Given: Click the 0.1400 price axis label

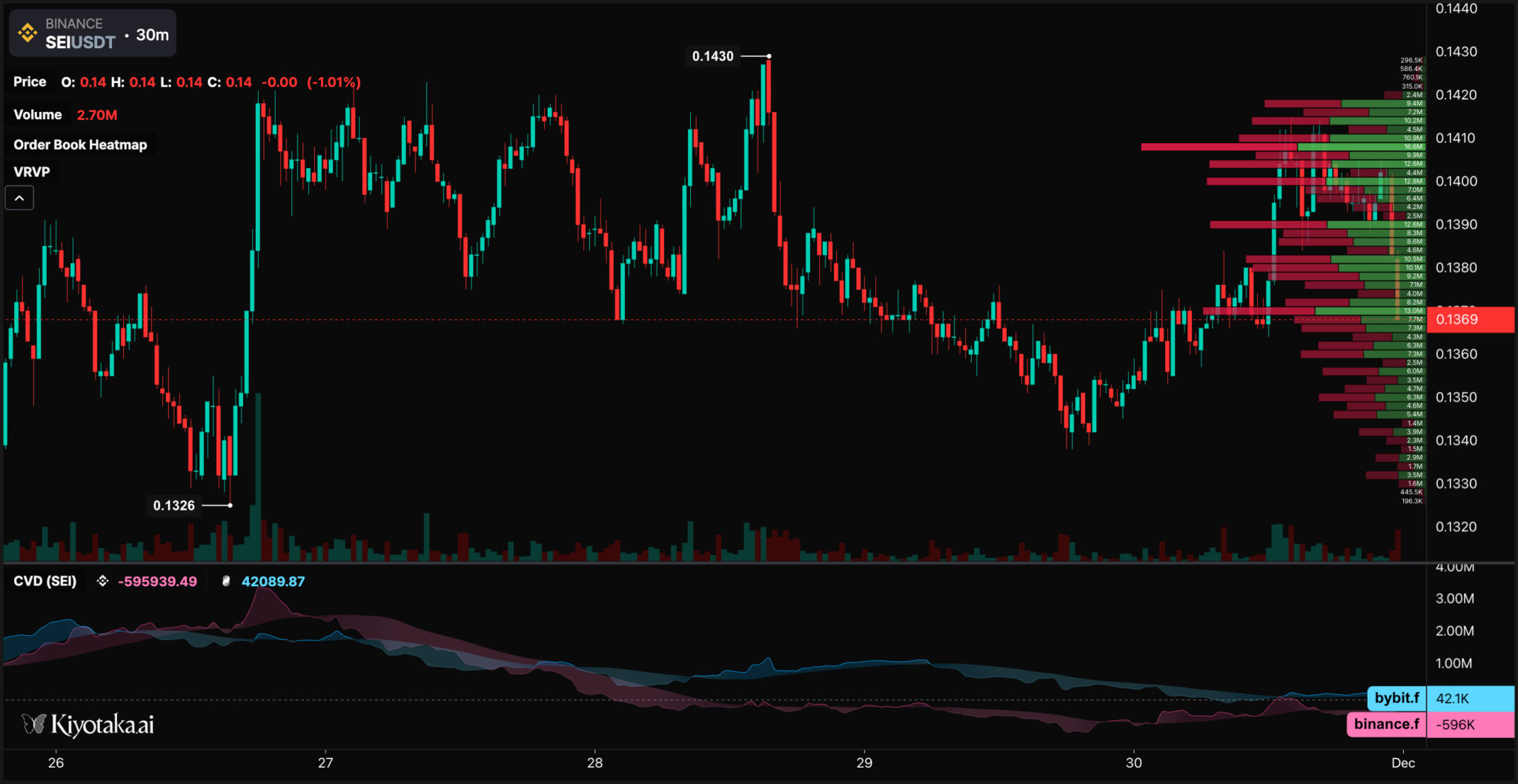Looking at the screenshot, I should 1456,182.
